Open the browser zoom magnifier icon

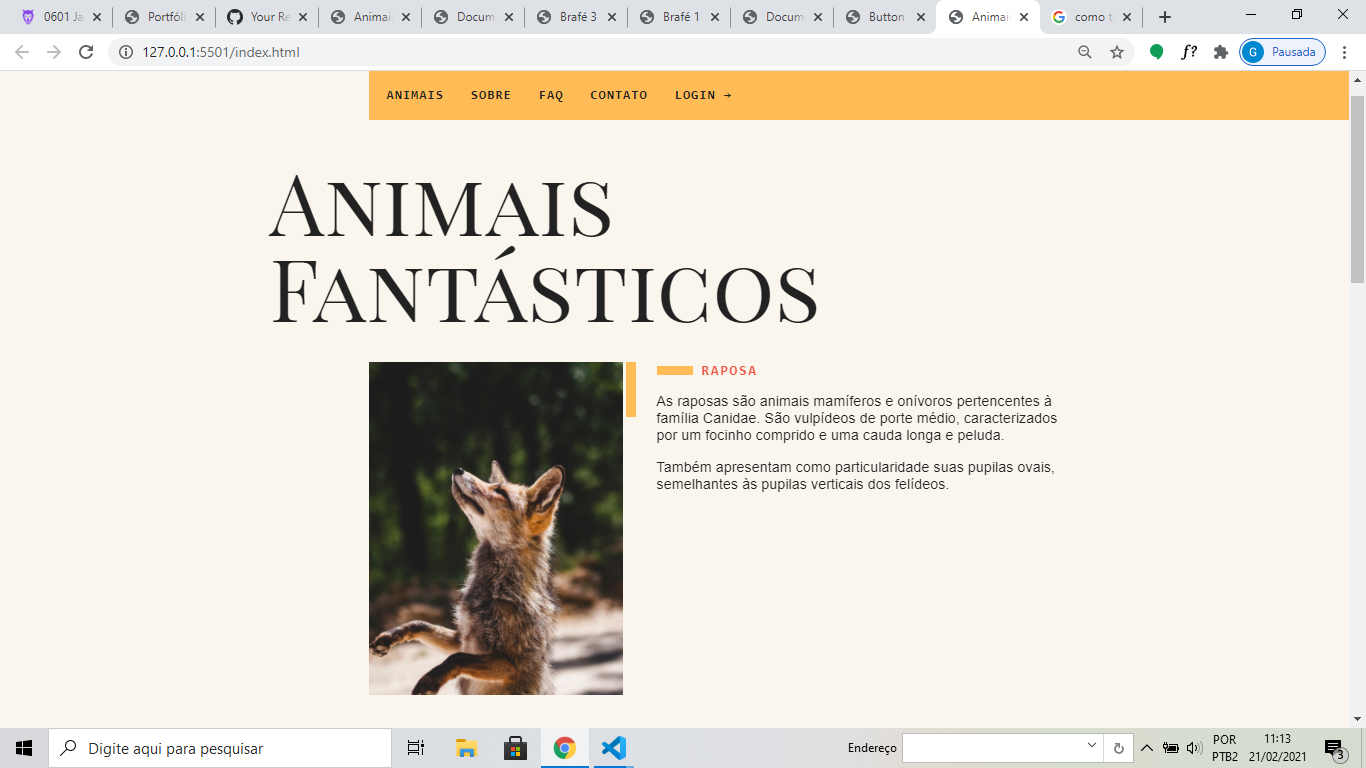(x=1085, y=52)
